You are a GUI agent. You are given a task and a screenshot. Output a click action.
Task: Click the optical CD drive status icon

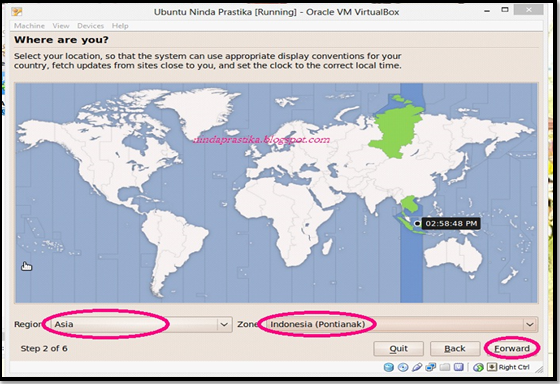click(403, 367)
